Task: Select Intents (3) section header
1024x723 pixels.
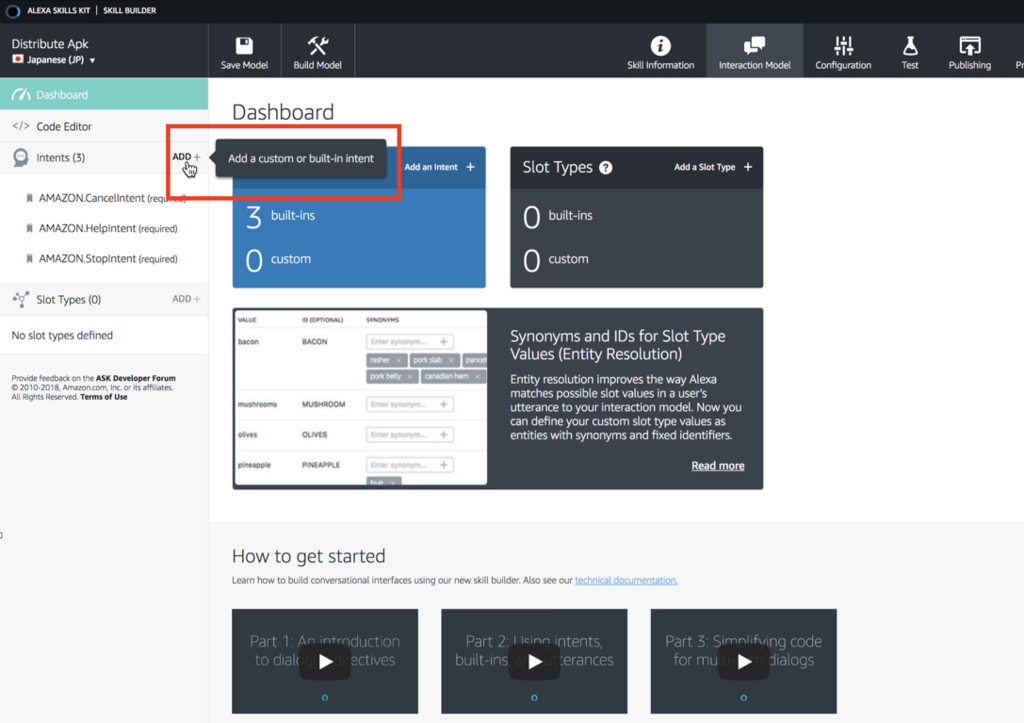Action: pos(61,157)
